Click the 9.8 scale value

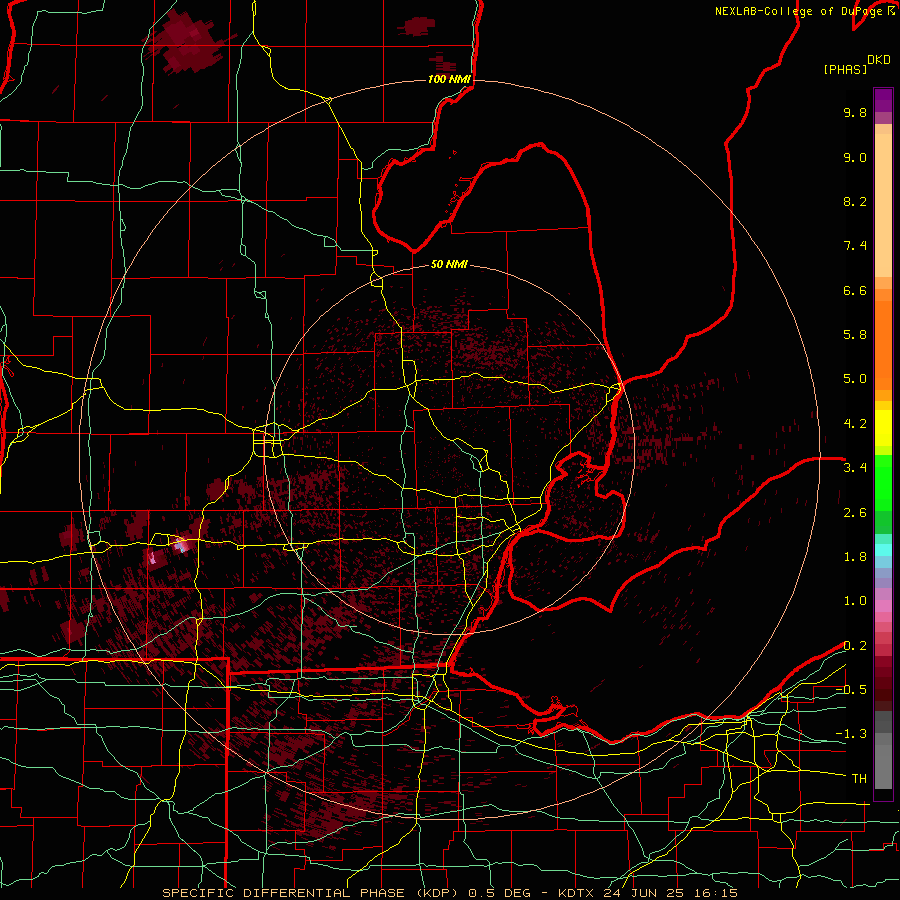click(855, 112)
